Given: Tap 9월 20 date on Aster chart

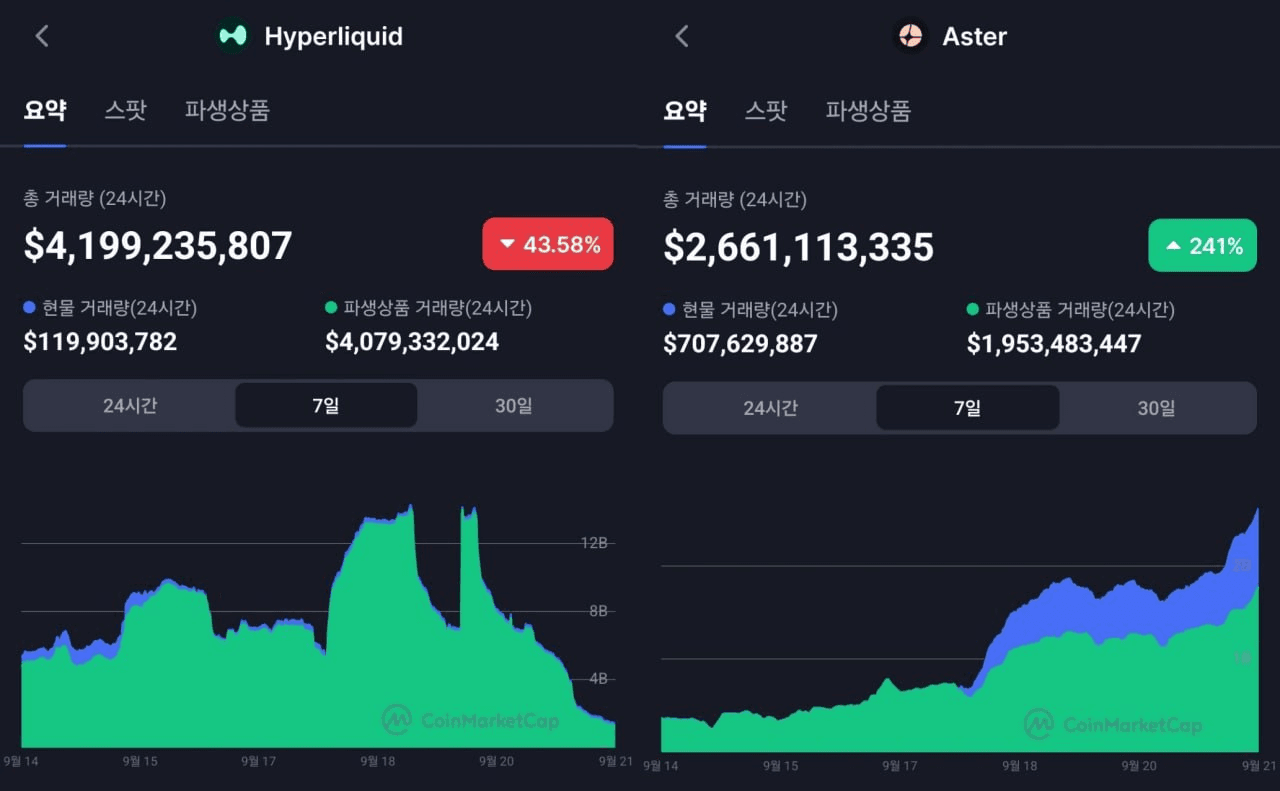Looking at the screenshot, I should [x=1138, y=766].
